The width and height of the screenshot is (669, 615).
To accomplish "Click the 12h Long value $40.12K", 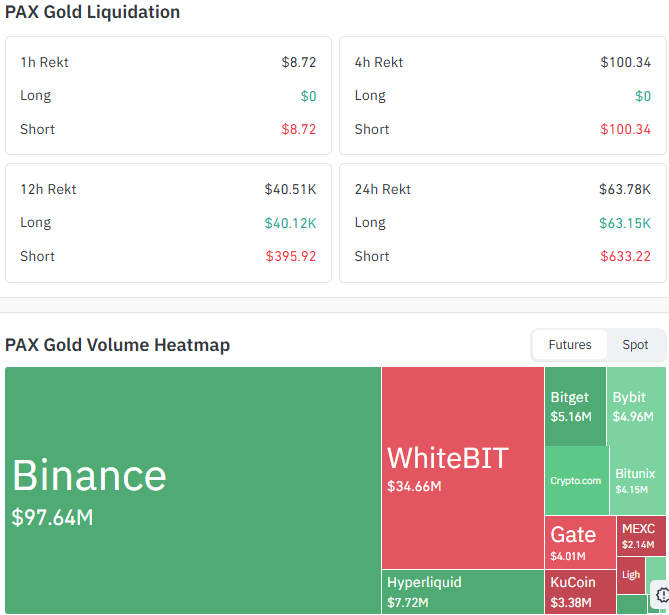I will [291, 223].
